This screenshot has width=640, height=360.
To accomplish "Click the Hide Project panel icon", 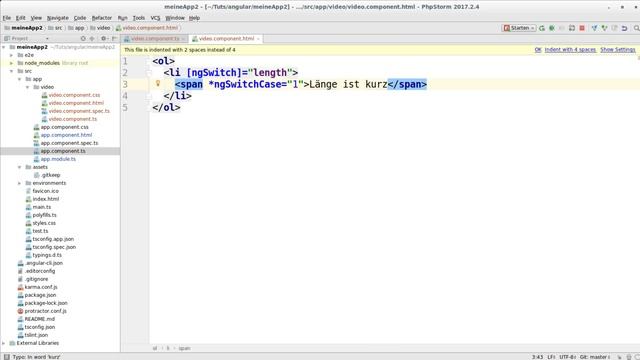I will tap(114, 38).
